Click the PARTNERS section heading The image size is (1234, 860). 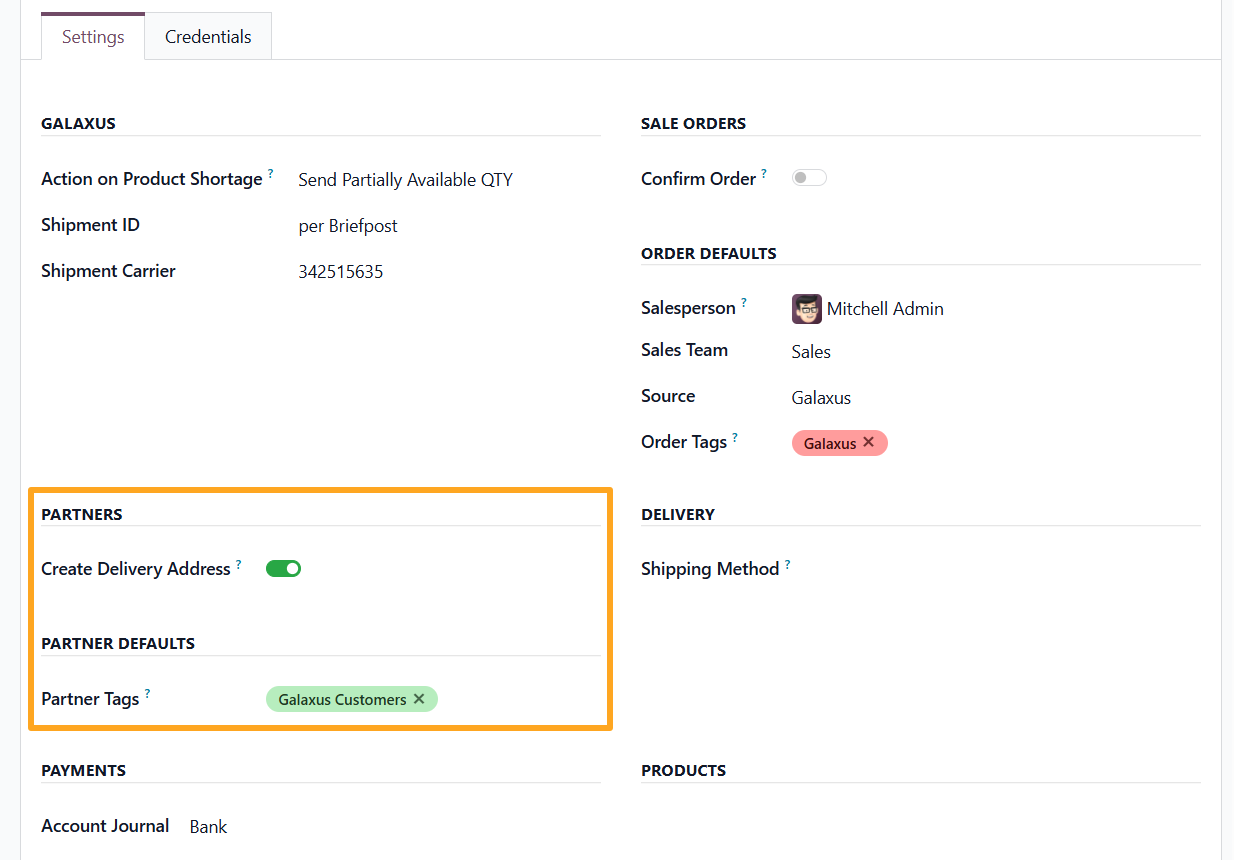(81, 515)
